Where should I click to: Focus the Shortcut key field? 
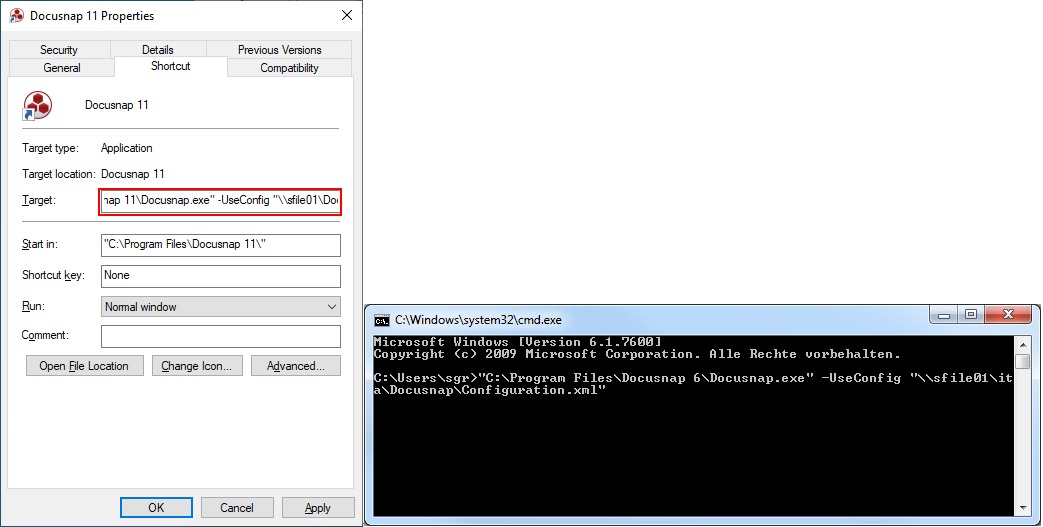pos(221,276)
